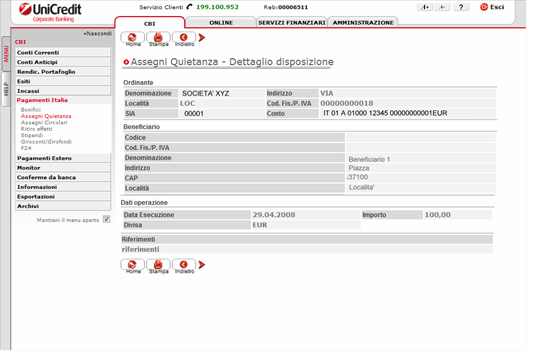Screen dimensions: 547x363
Task: Click the Cod. Fis. value 00000000018
Action: click(x=347, y=103)
